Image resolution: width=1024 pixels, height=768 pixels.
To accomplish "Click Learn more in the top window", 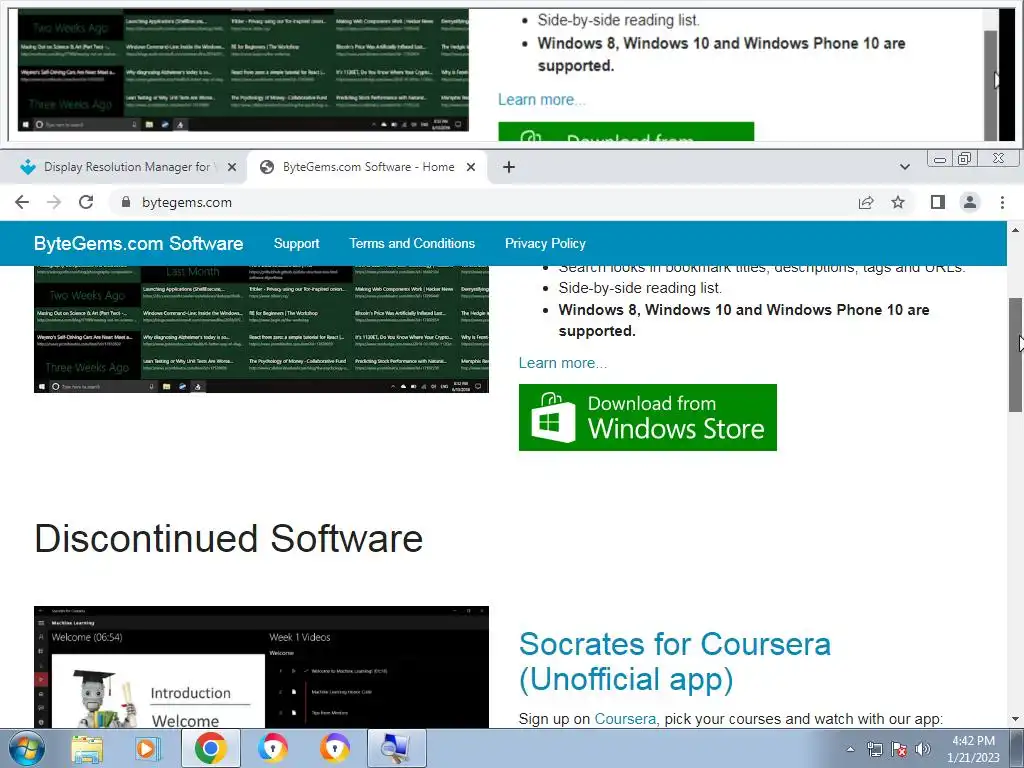I will coord(541,100).
